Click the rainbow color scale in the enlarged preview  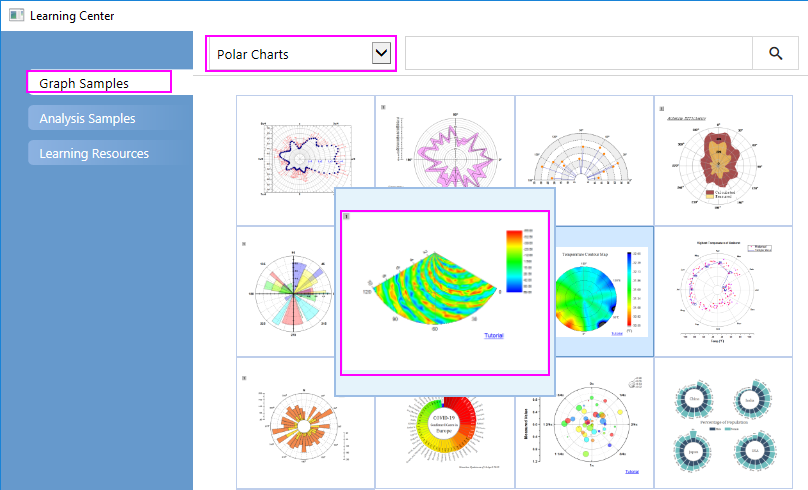[x=513, y=260]
